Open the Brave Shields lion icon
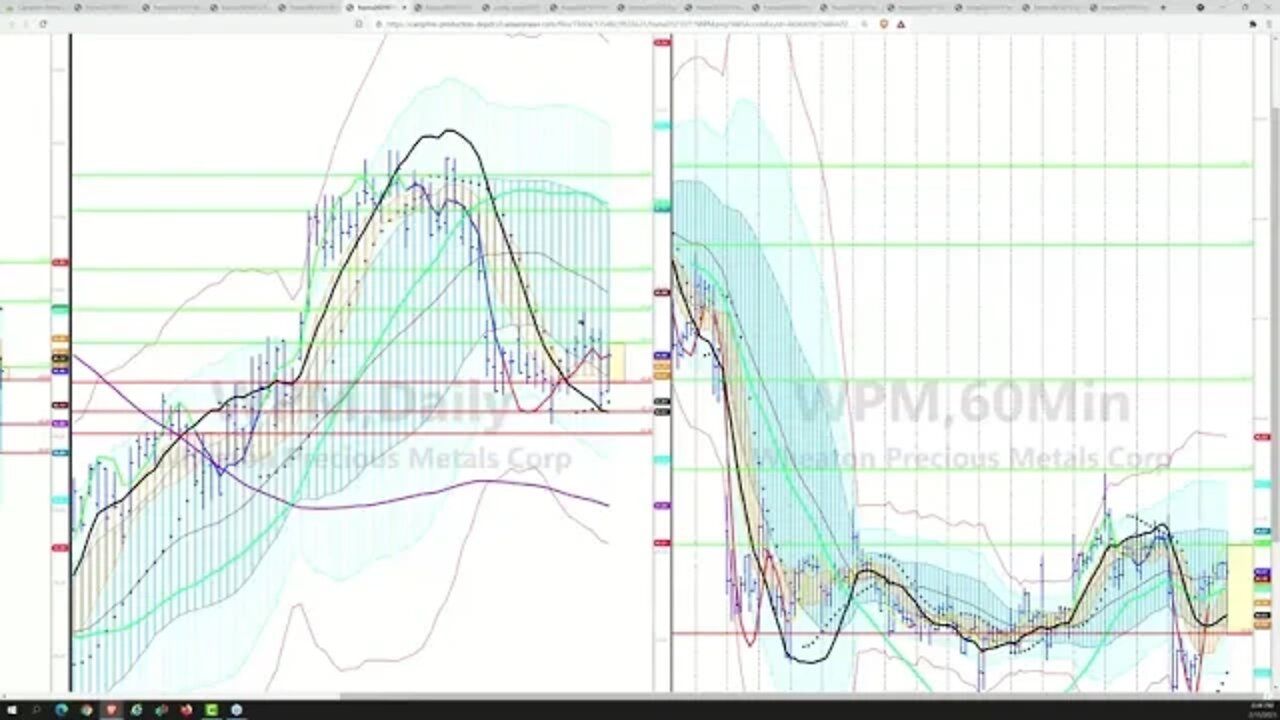The image size is (1280, 720). 883,23
